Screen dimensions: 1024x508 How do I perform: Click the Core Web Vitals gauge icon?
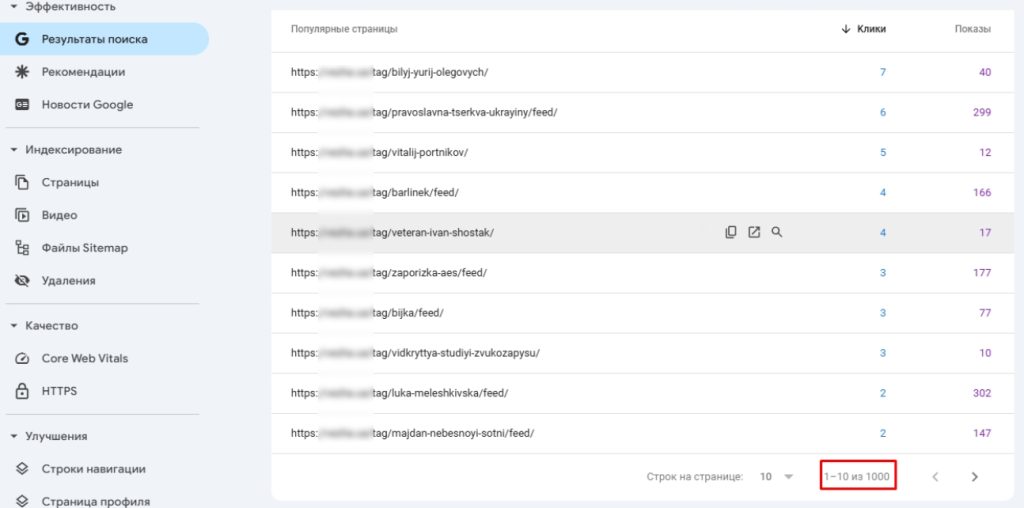click(22, 358)
